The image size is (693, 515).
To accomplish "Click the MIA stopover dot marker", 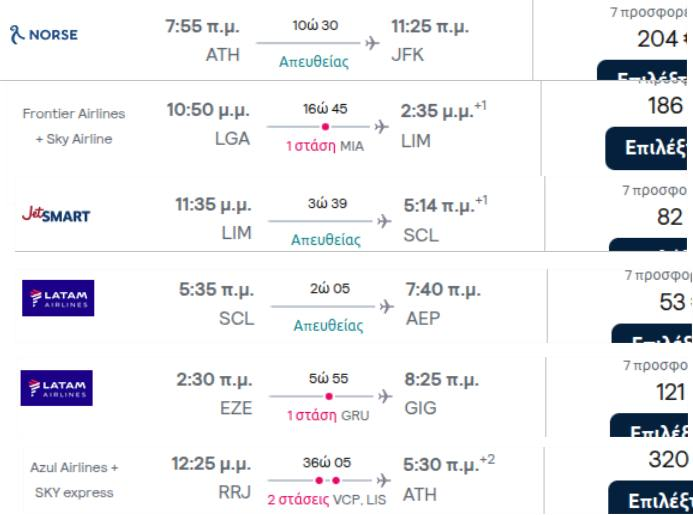I will tap(325, 127).
